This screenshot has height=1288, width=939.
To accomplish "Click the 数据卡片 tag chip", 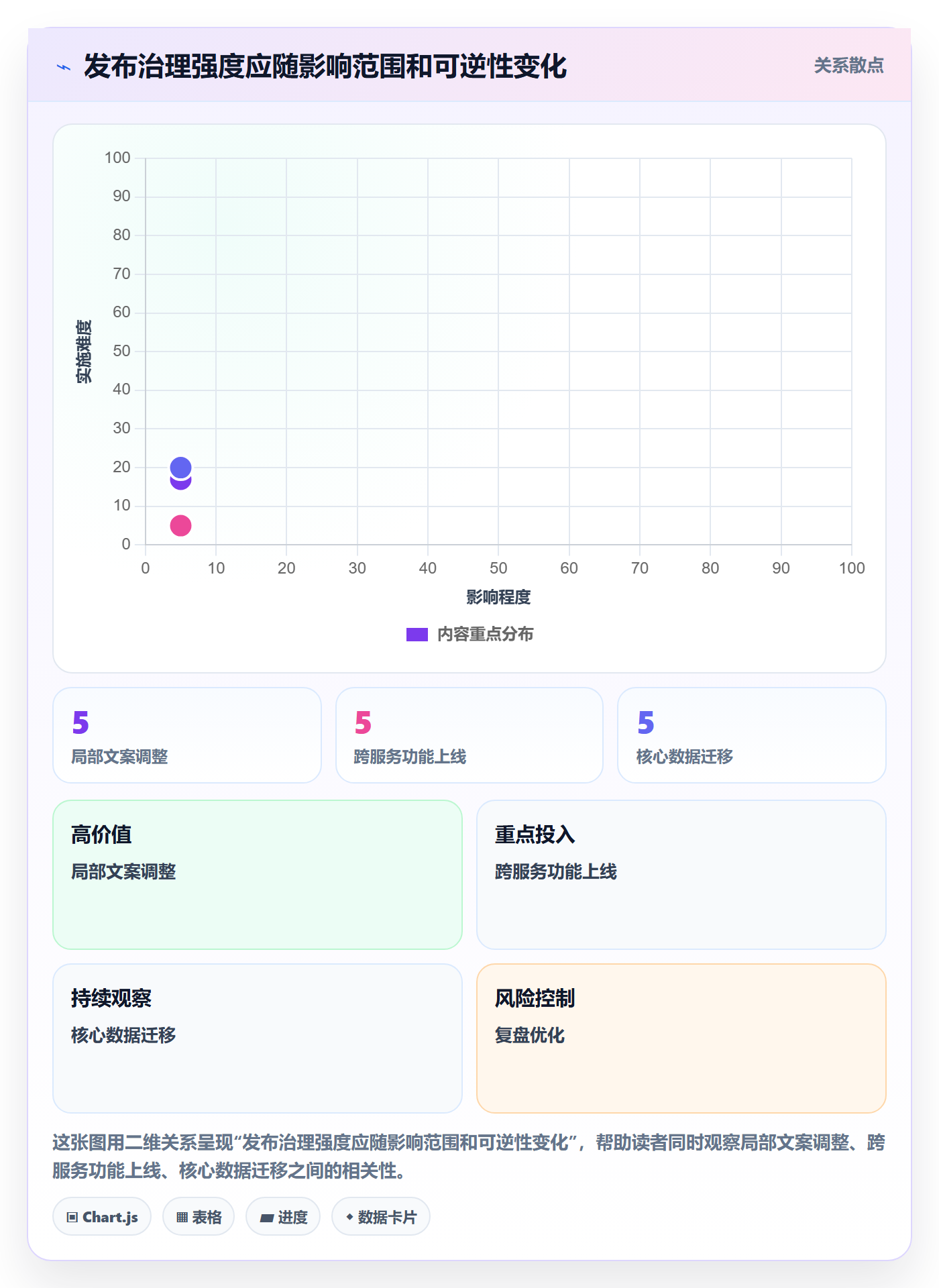I will click(381, 1217).
